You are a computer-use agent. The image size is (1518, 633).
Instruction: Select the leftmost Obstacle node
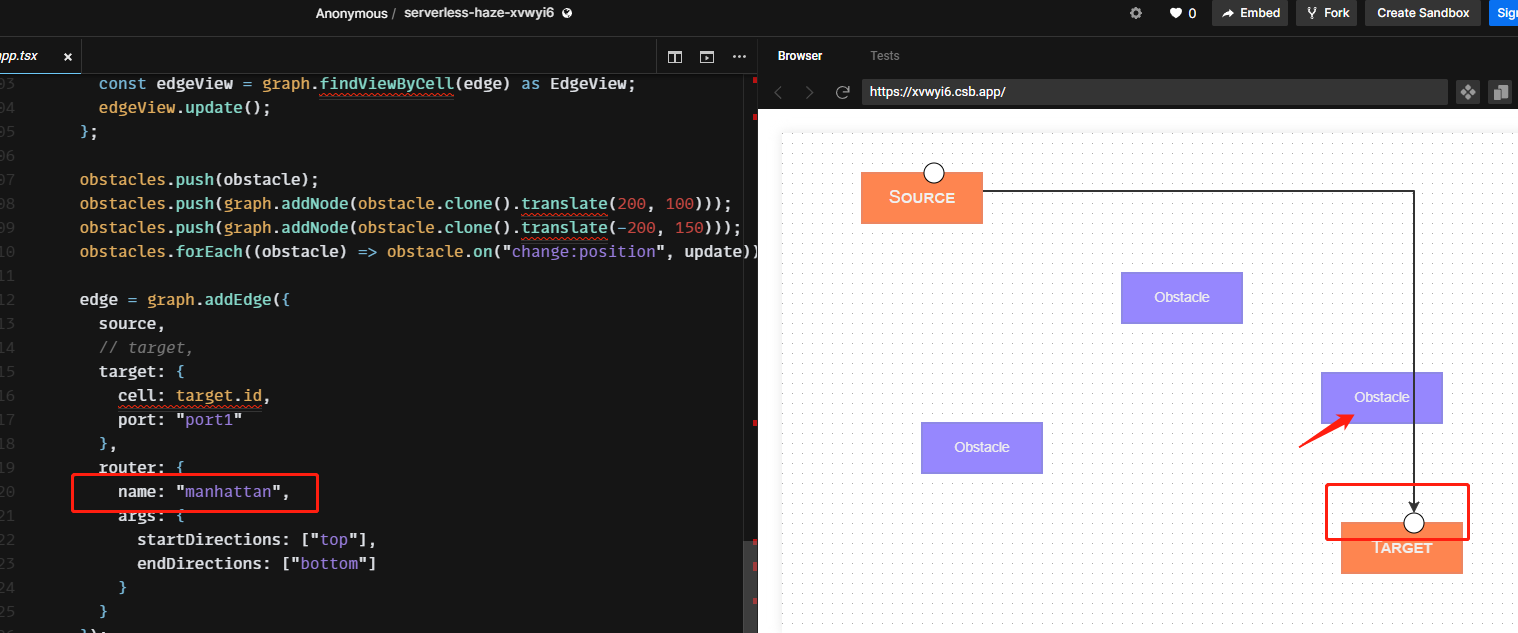[x=982, y=448]
